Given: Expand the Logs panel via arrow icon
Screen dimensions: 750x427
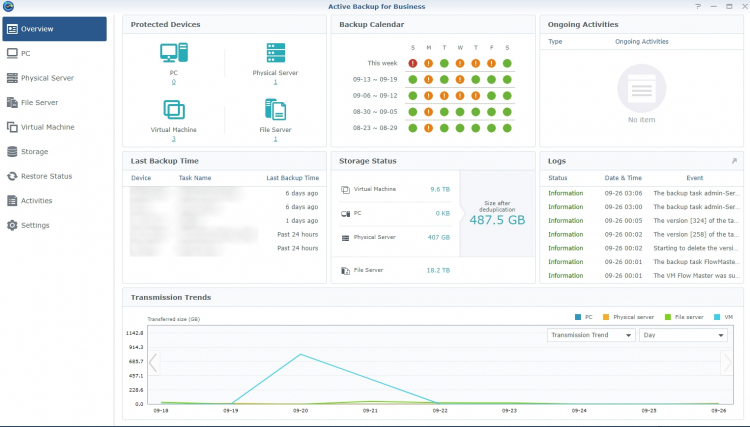Looking at the screenshot, I should click(734, 161).
